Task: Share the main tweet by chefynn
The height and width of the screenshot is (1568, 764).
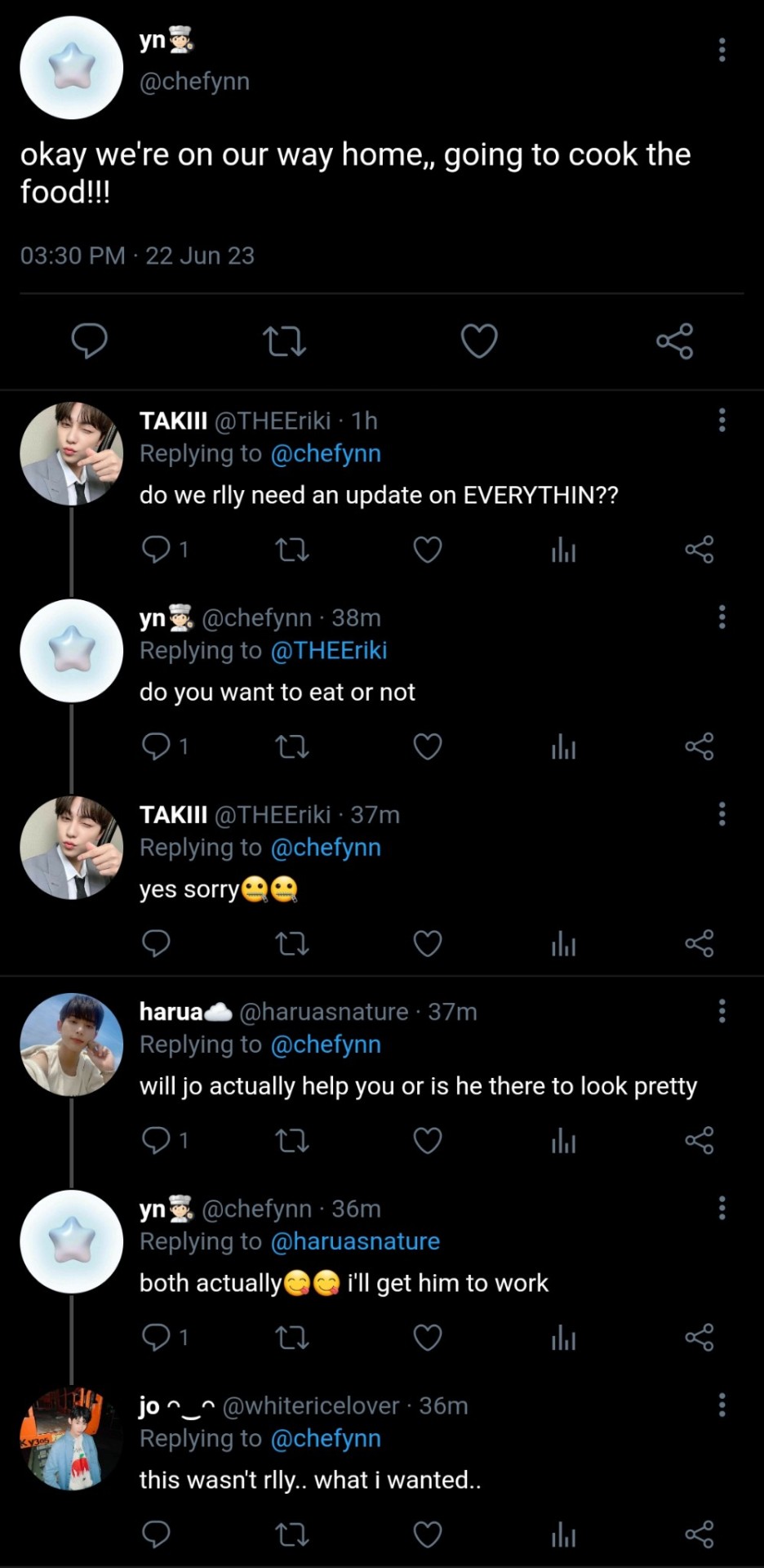Action: coord(674,341)
